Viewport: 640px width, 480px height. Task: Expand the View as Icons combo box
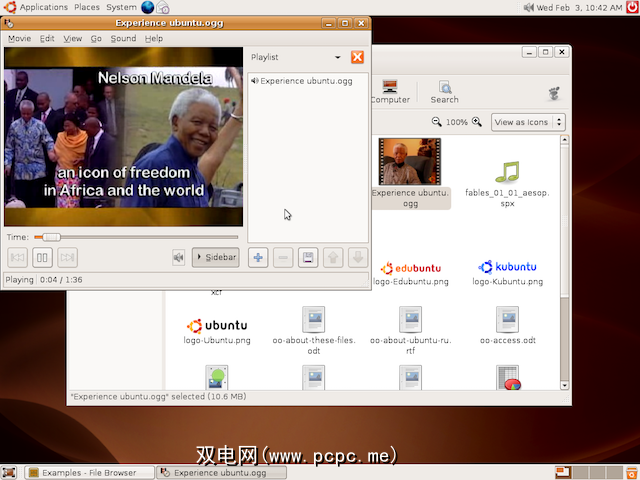(528, 122)
